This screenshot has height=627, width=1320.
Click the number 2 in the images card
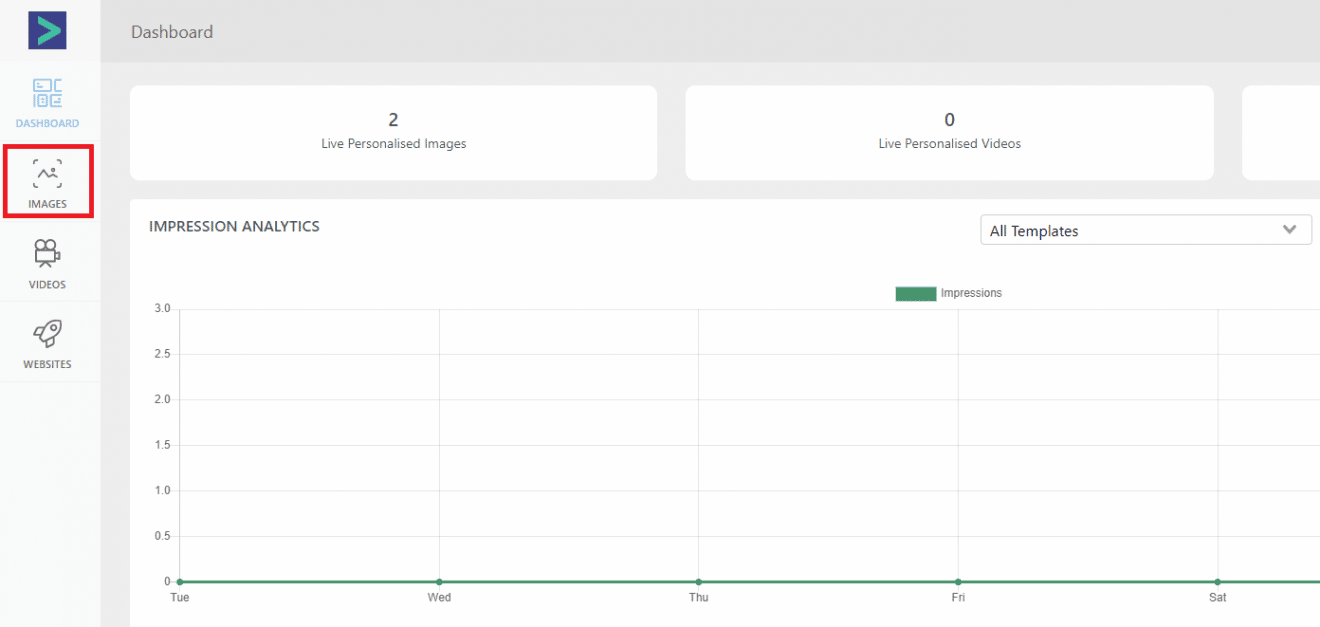point(393,120)
